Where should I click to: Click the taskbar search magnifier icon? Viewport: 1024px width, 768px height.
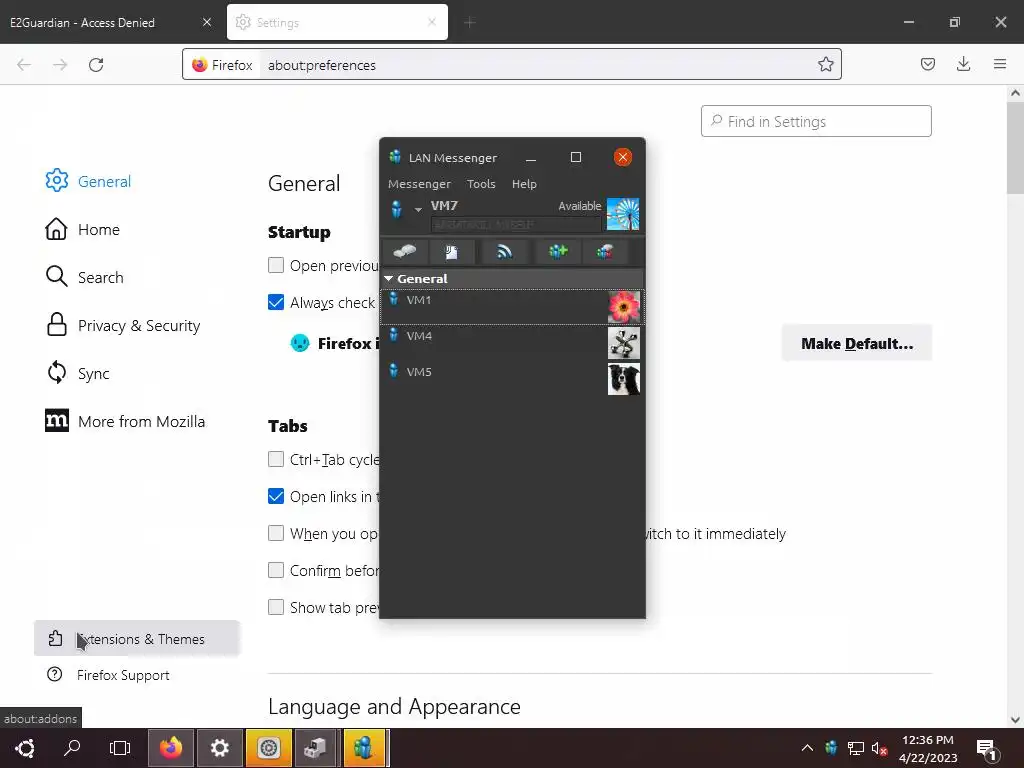point(72,748)
